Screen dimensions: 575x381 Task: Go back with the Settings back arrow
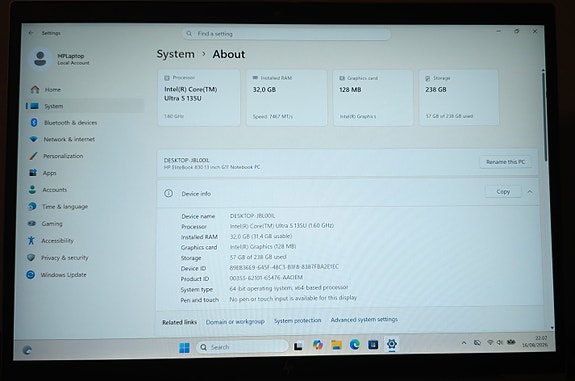pyautogui.click(x=31, y=33)
